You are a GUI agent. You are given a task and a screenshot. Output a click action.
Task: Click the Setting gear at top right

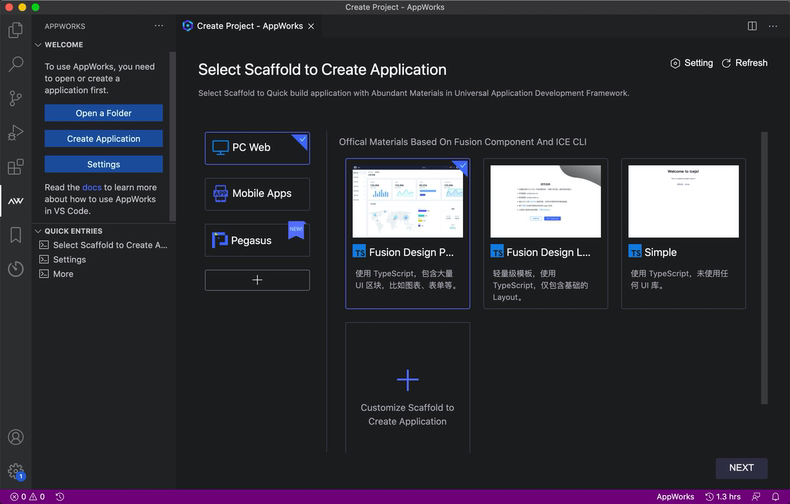[x=691, y=63]
